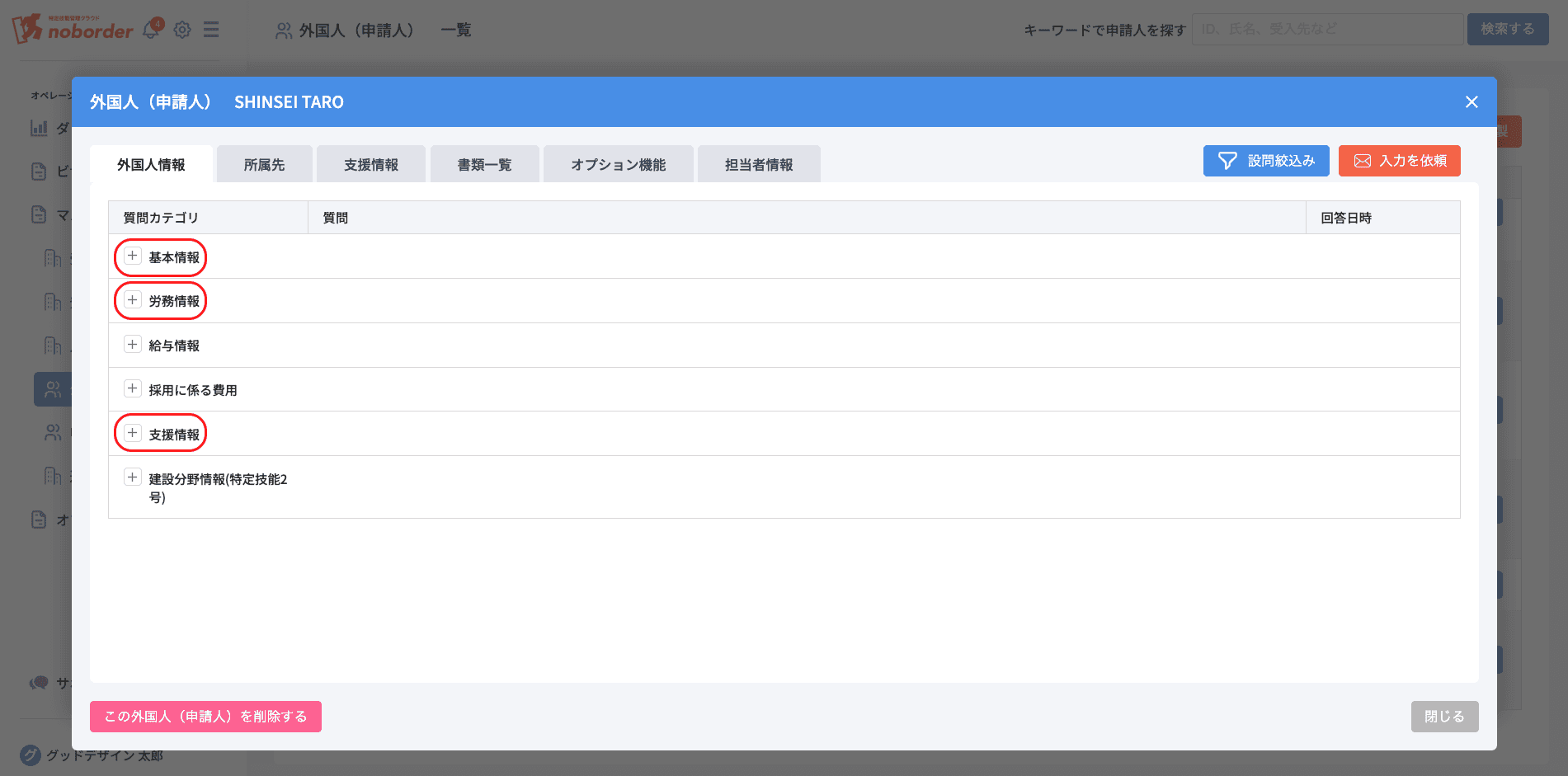Expand the 採用に係る費用 category
The image size is (1568, 776).
point(132,389)
